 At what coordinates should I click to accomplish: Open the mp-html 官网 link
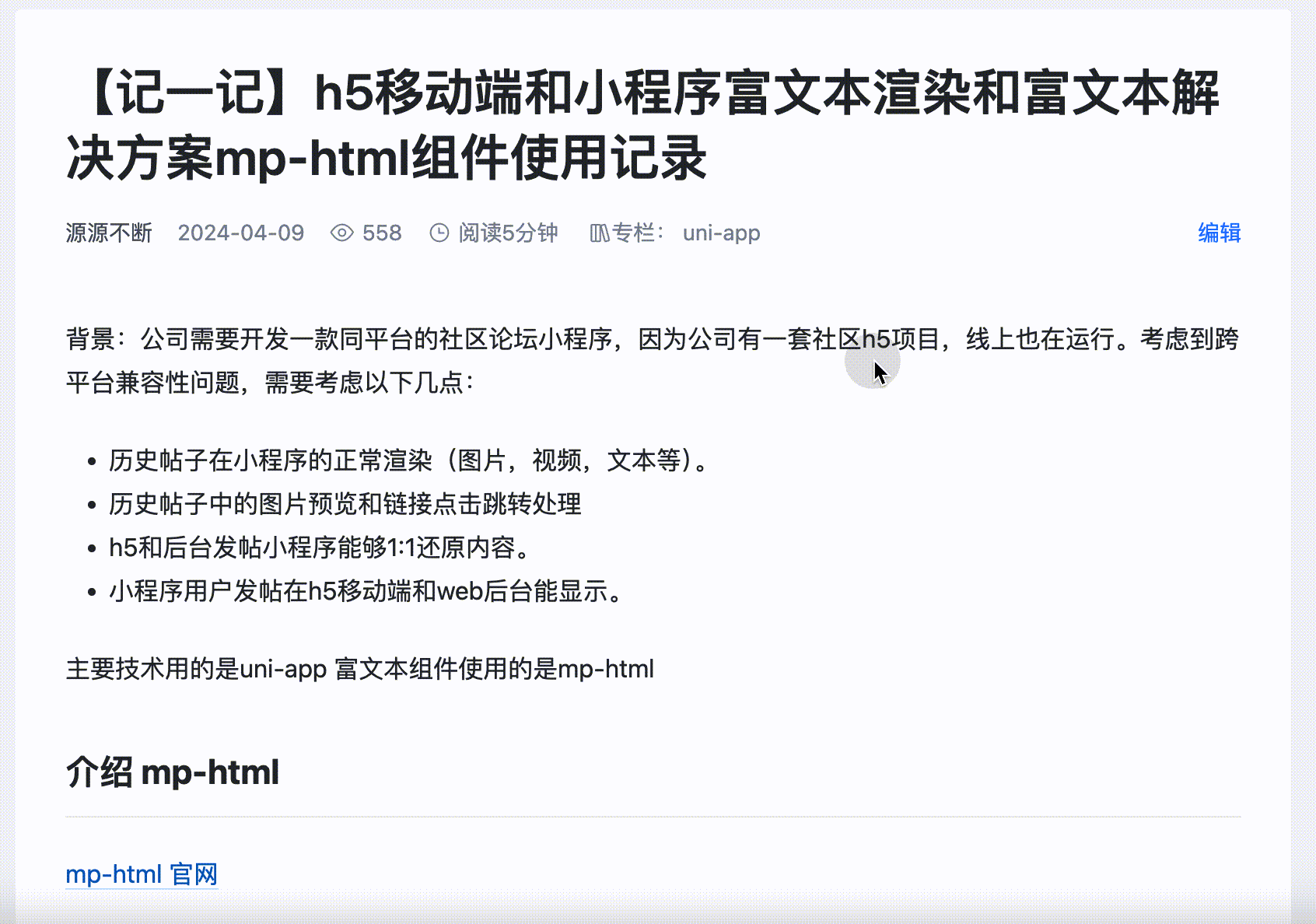142,874
